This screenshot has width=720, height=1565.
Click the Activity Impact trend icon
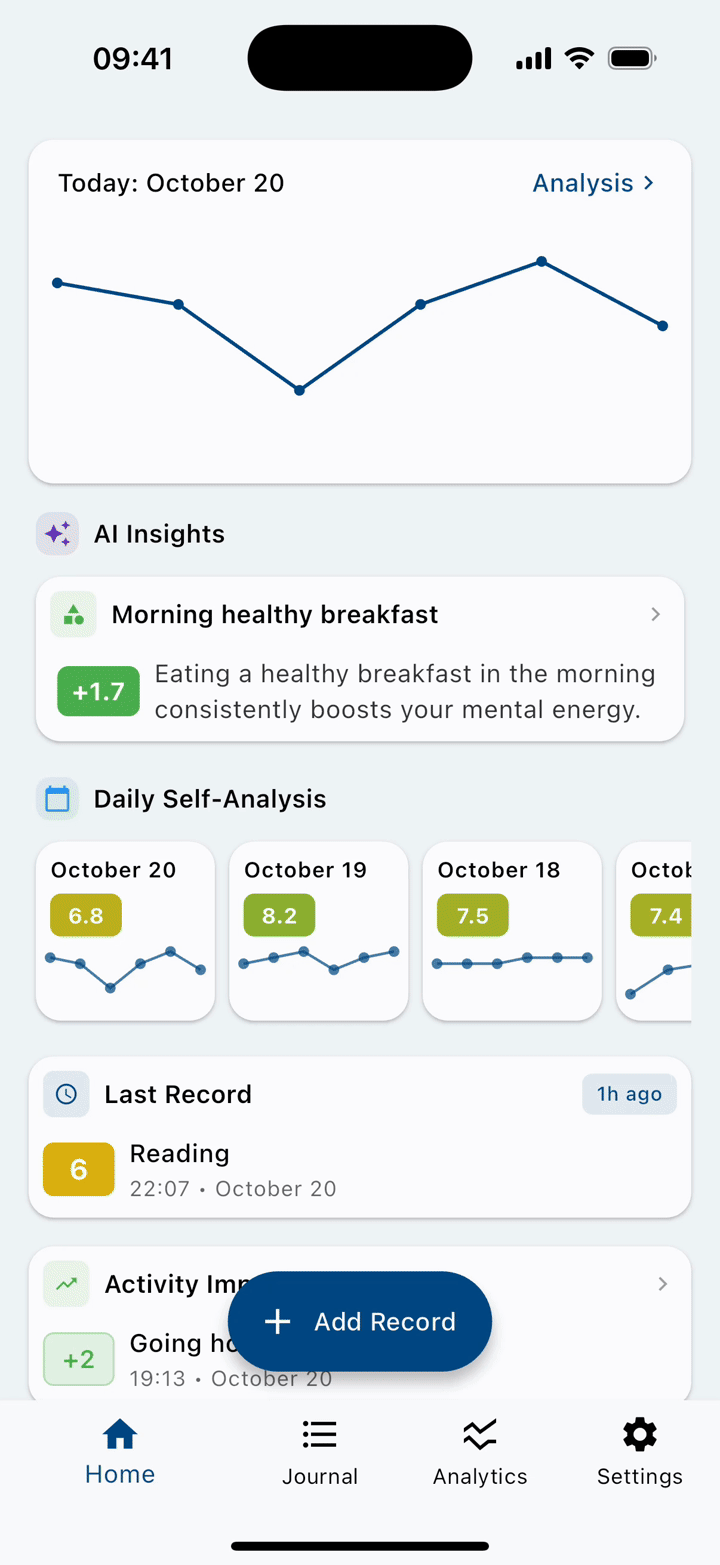(x=65, y=1283)
